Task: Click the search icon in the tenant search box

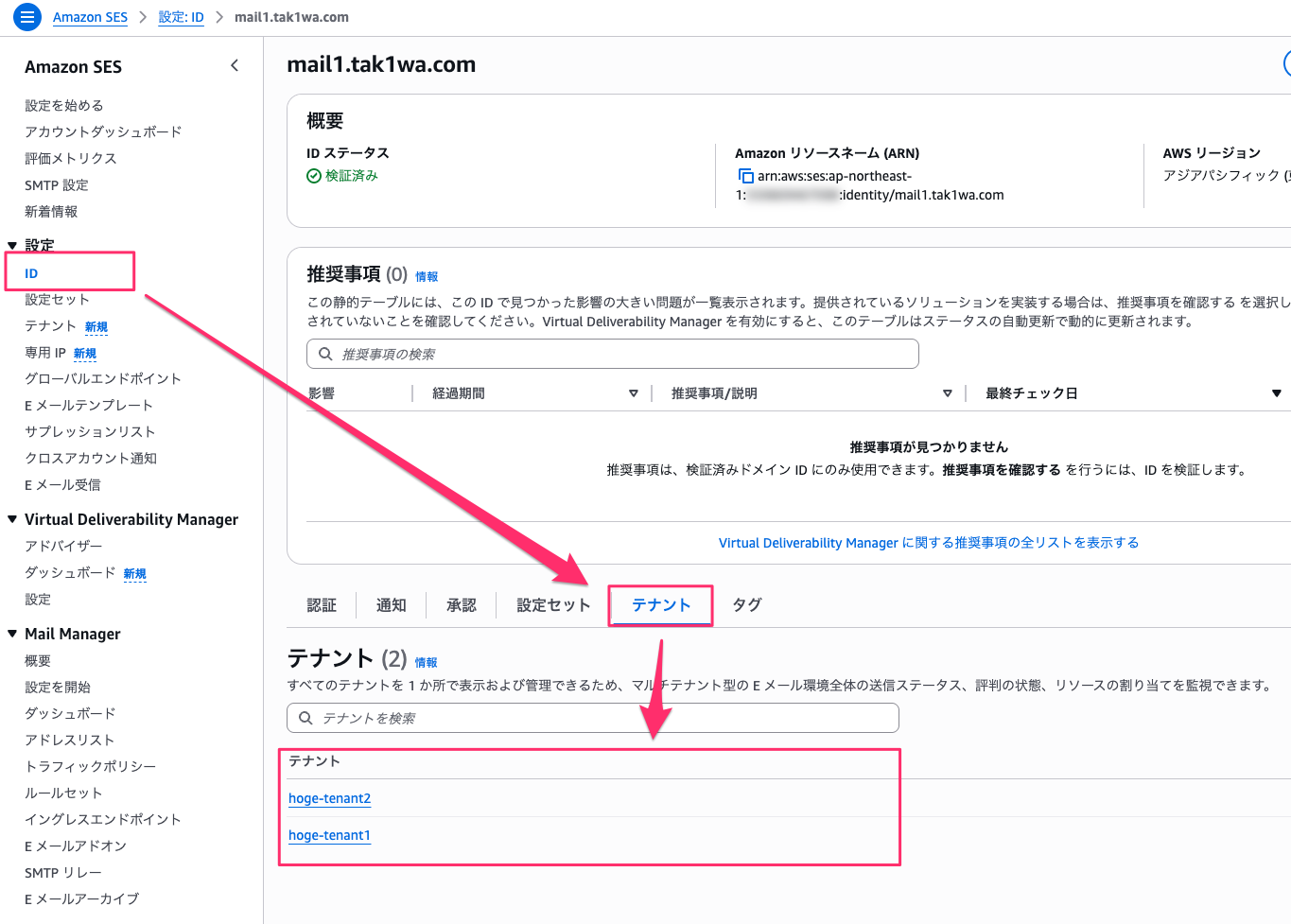Action: [x=305, y=718]
